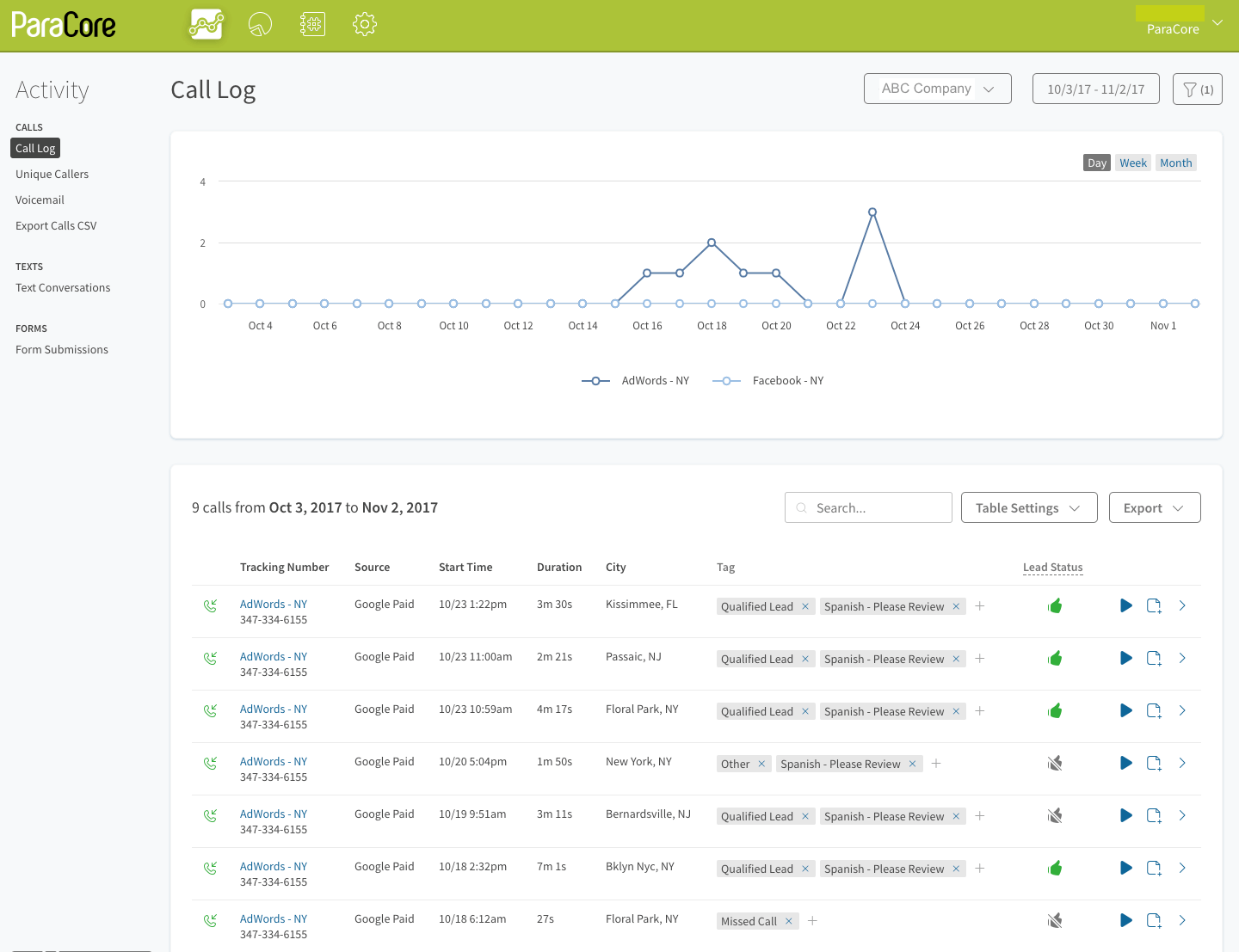
Task: Open Voicemail in sidebar
Action: tap(40, 200)
